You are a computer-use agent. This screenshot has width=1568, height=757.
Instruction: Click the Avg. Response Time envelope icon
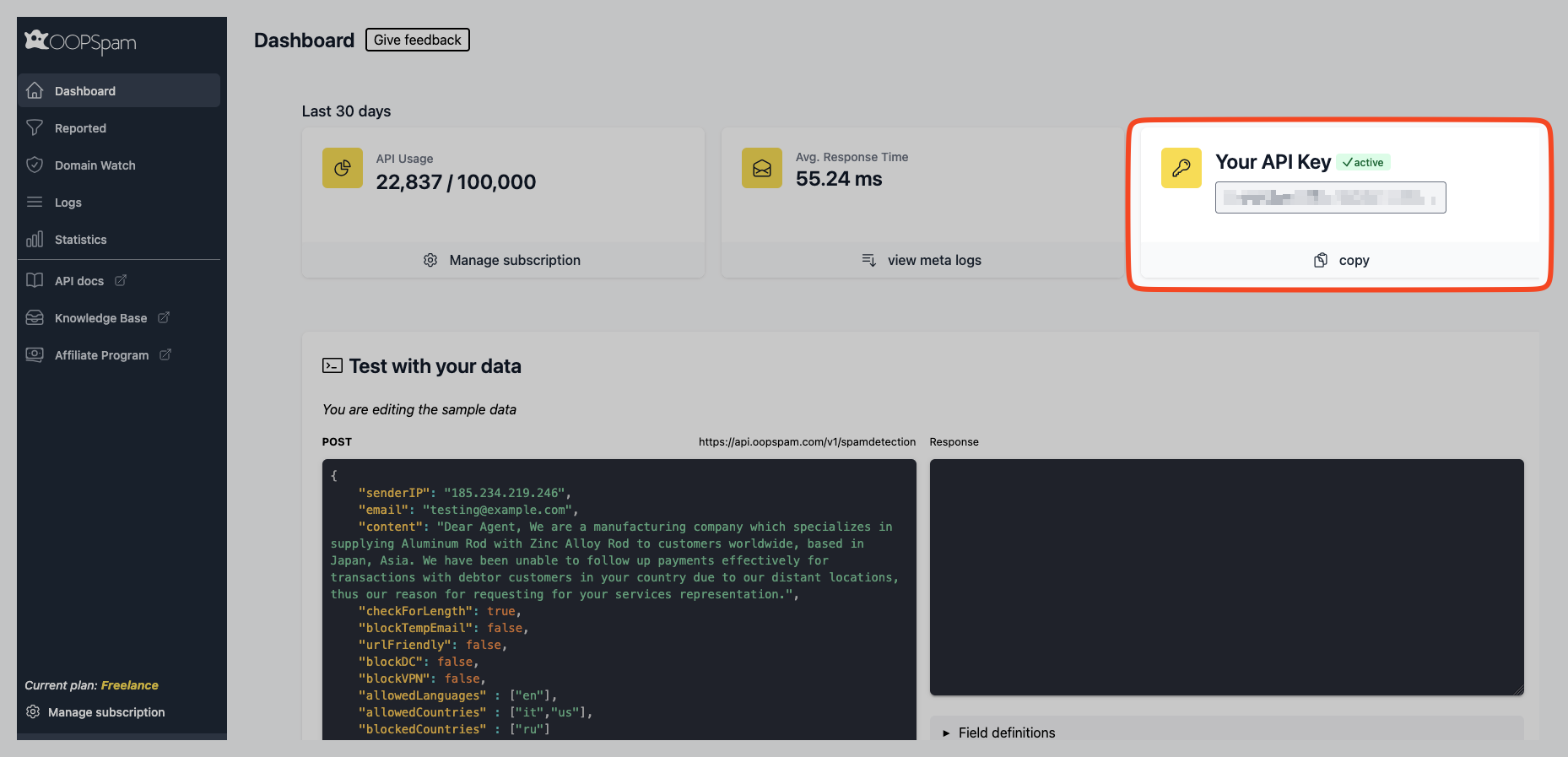pos(761,168)
